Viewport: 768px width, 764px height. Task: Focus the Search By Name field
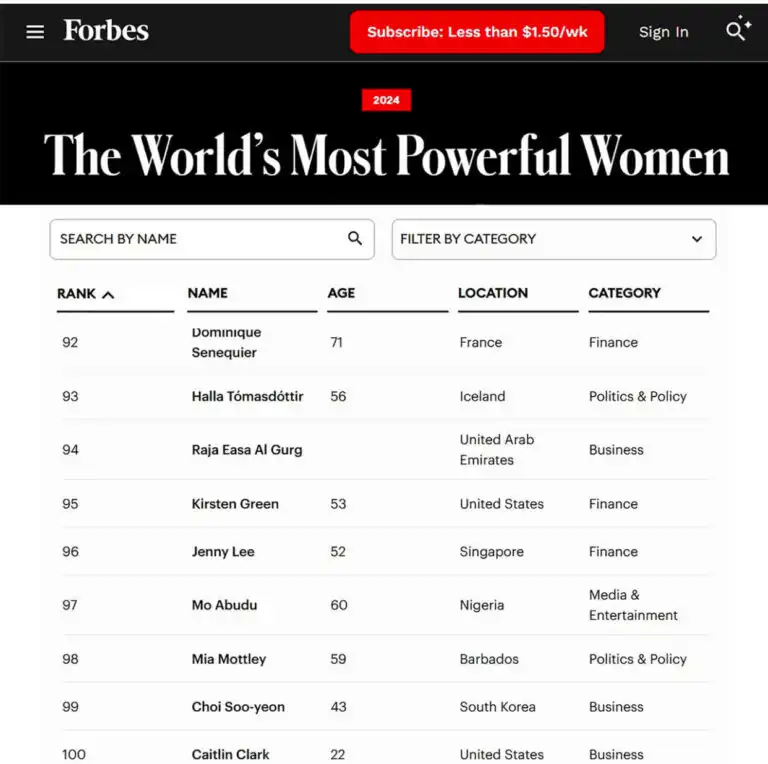(212, 239)
